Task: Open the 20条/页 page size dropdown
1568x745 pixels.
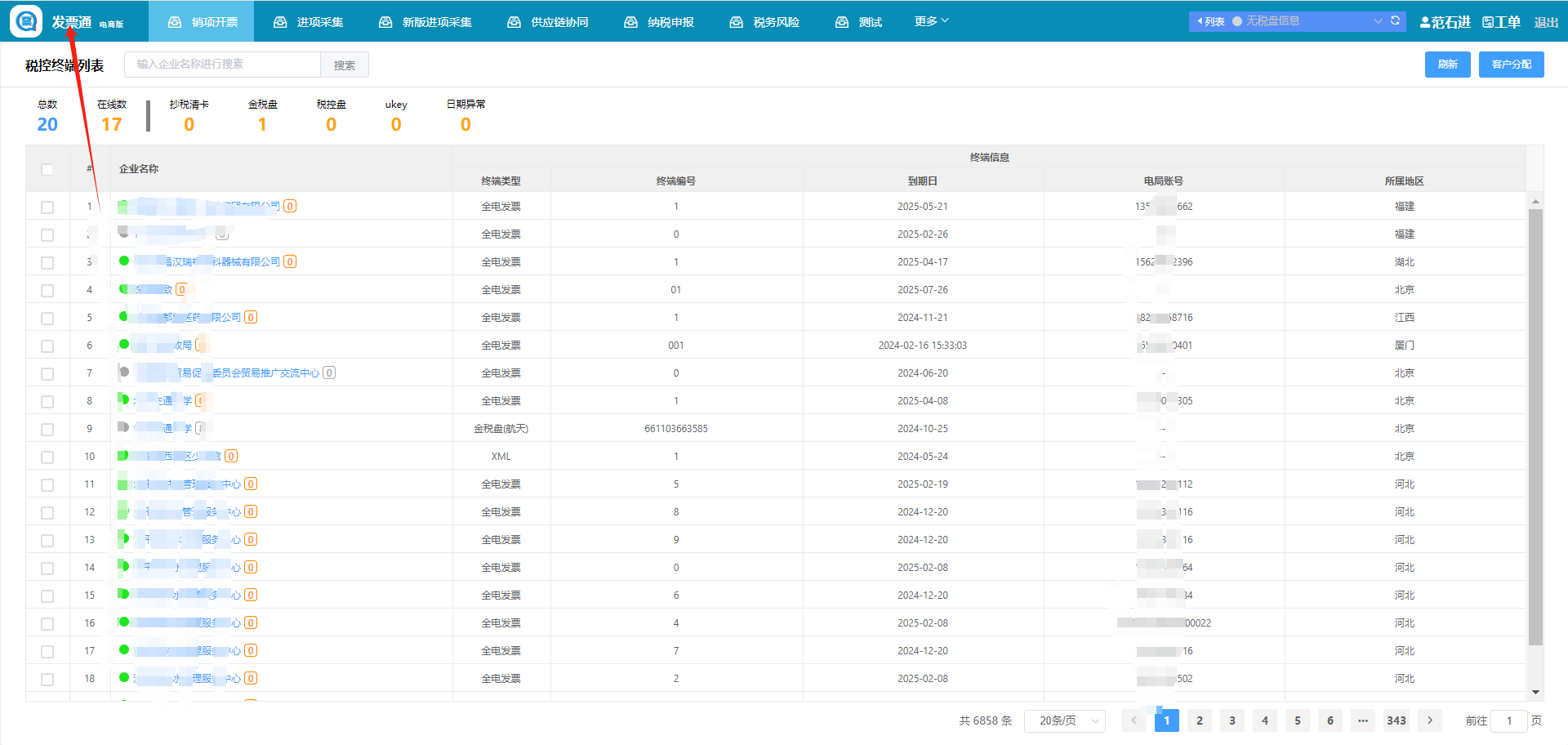Action: point(1065,720)
